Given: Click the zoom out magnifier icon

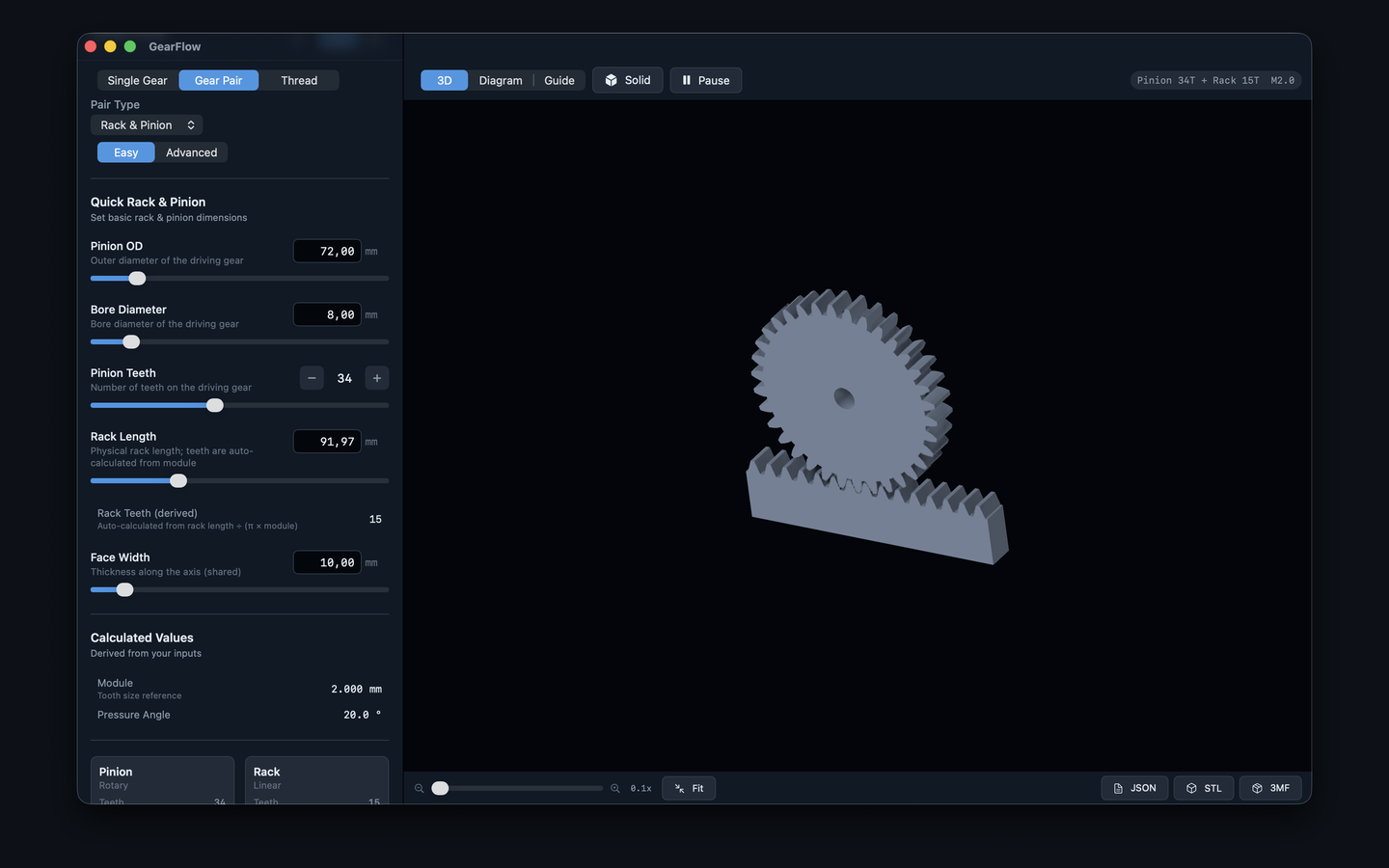Looking at the screenshot, I should 420,789.
